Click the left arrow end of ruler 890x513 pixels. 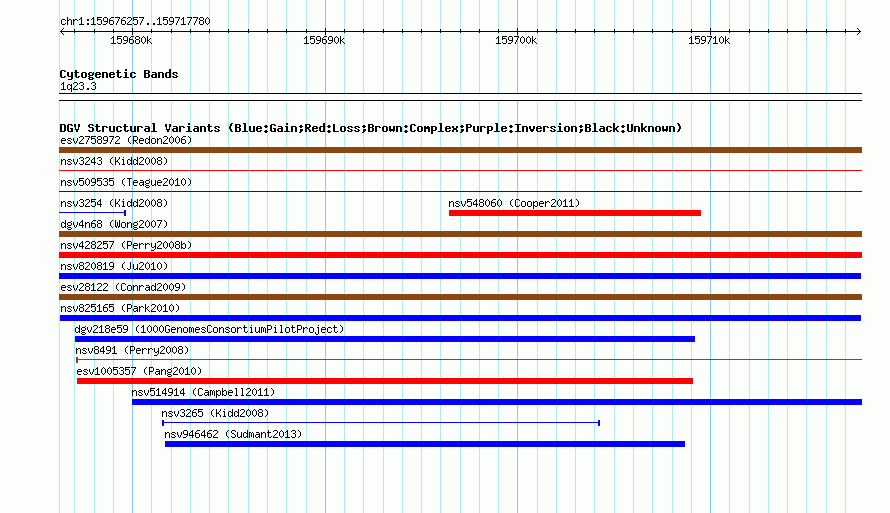pyautogui.click(x=62, y=32)
